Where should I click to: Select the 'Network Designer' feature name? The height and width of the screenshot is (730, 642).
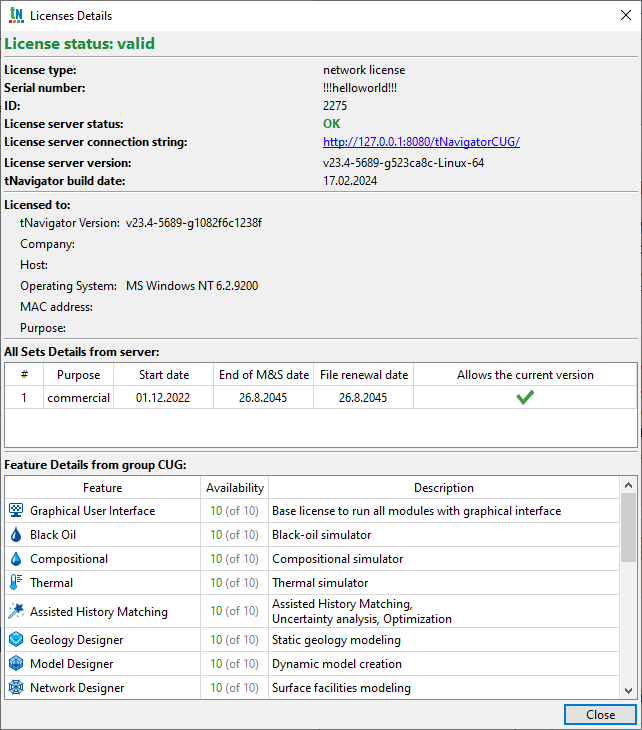(77, 688)
